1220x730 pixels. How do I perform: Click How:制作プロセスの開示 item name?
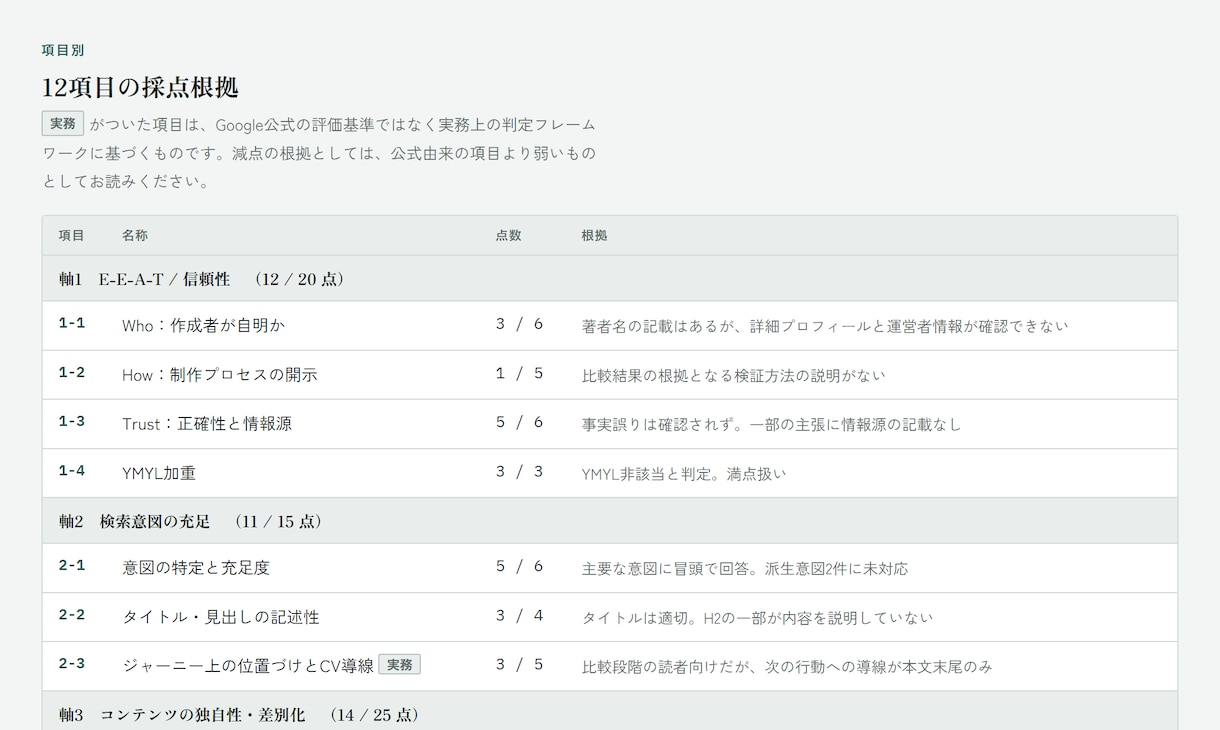click(220, 375)
